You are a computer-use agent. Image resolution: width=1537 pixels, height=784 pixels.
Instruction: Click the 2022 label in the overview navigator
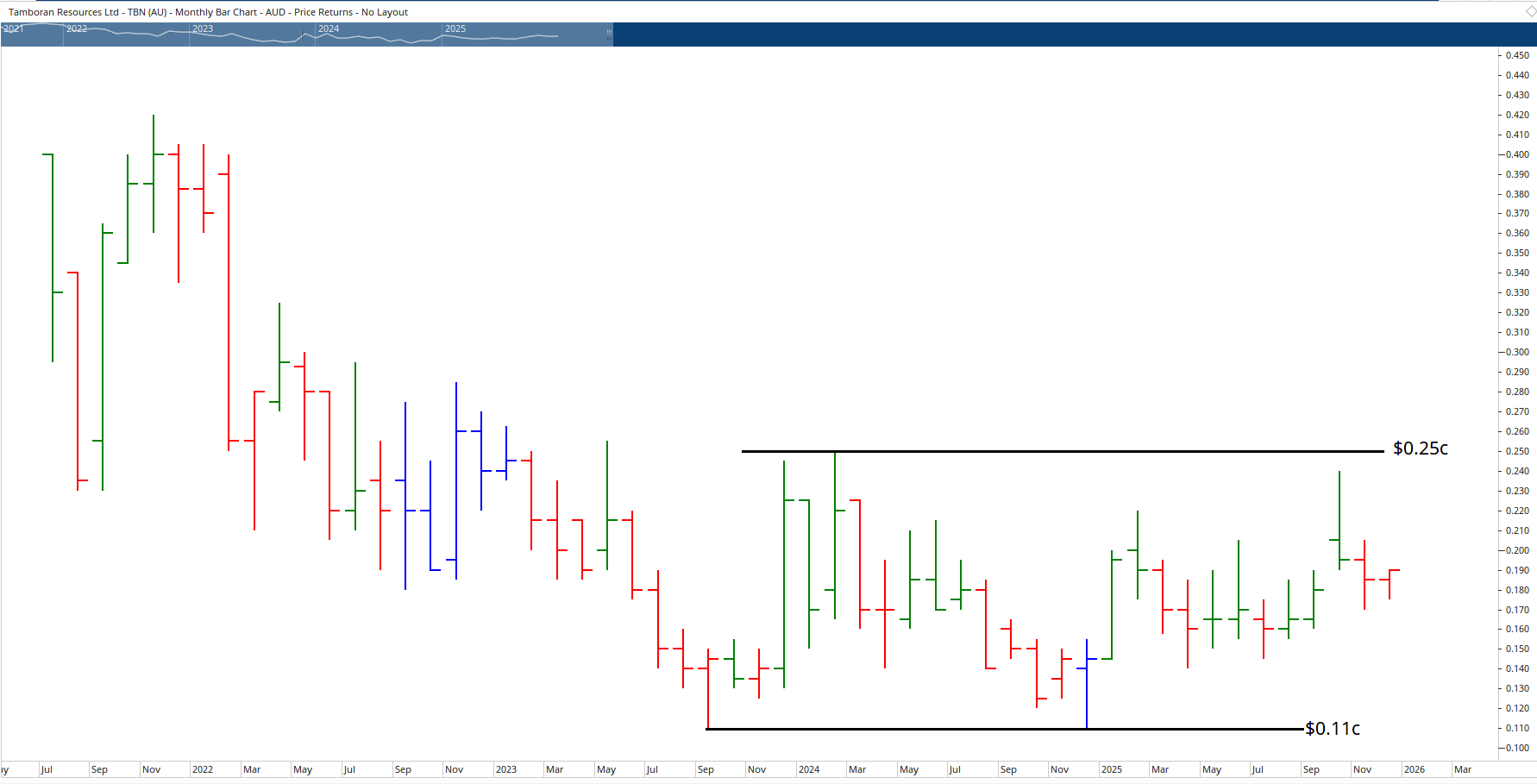(x=75, y=28)
